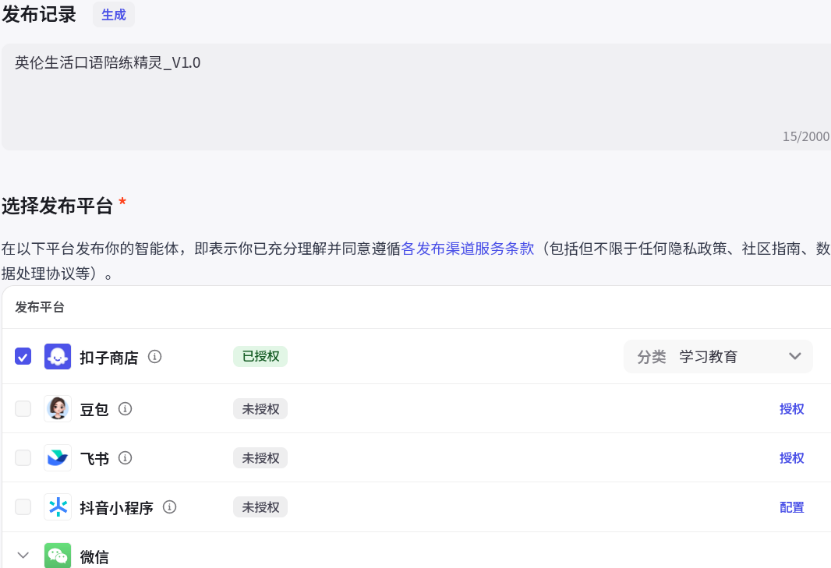Click into the 发布记录 text area
This screenshot has width=831, height=568.
point(416,97)
